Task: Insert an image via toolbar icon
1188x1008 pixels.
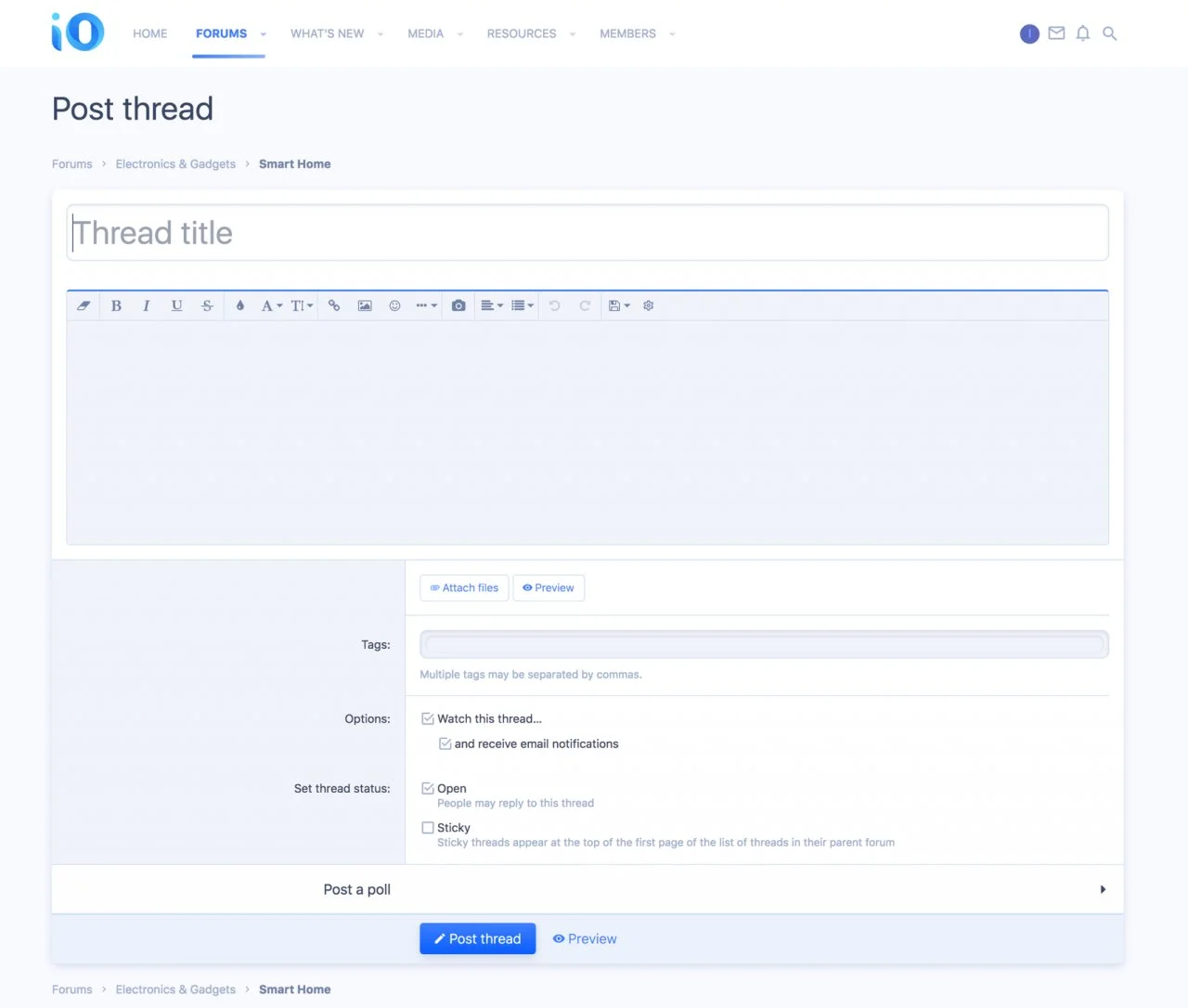Action: pyautogui.click(x=365, y=305)
